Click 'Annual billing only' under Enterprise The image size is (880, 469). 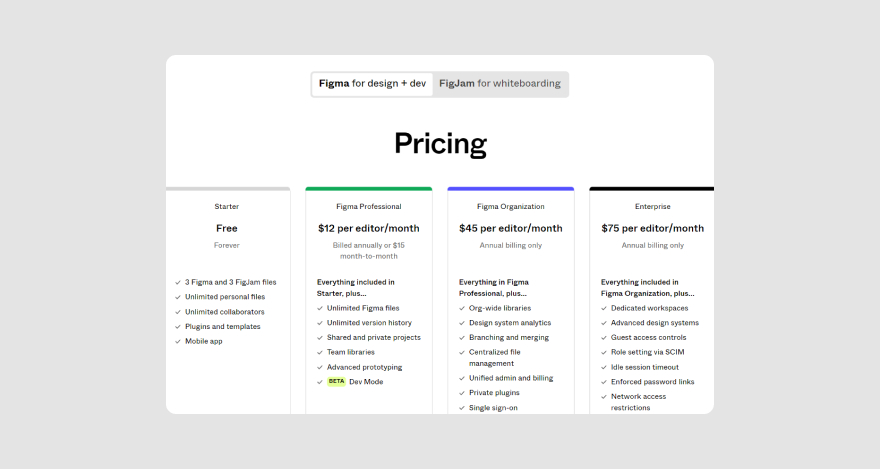[653, 245]
